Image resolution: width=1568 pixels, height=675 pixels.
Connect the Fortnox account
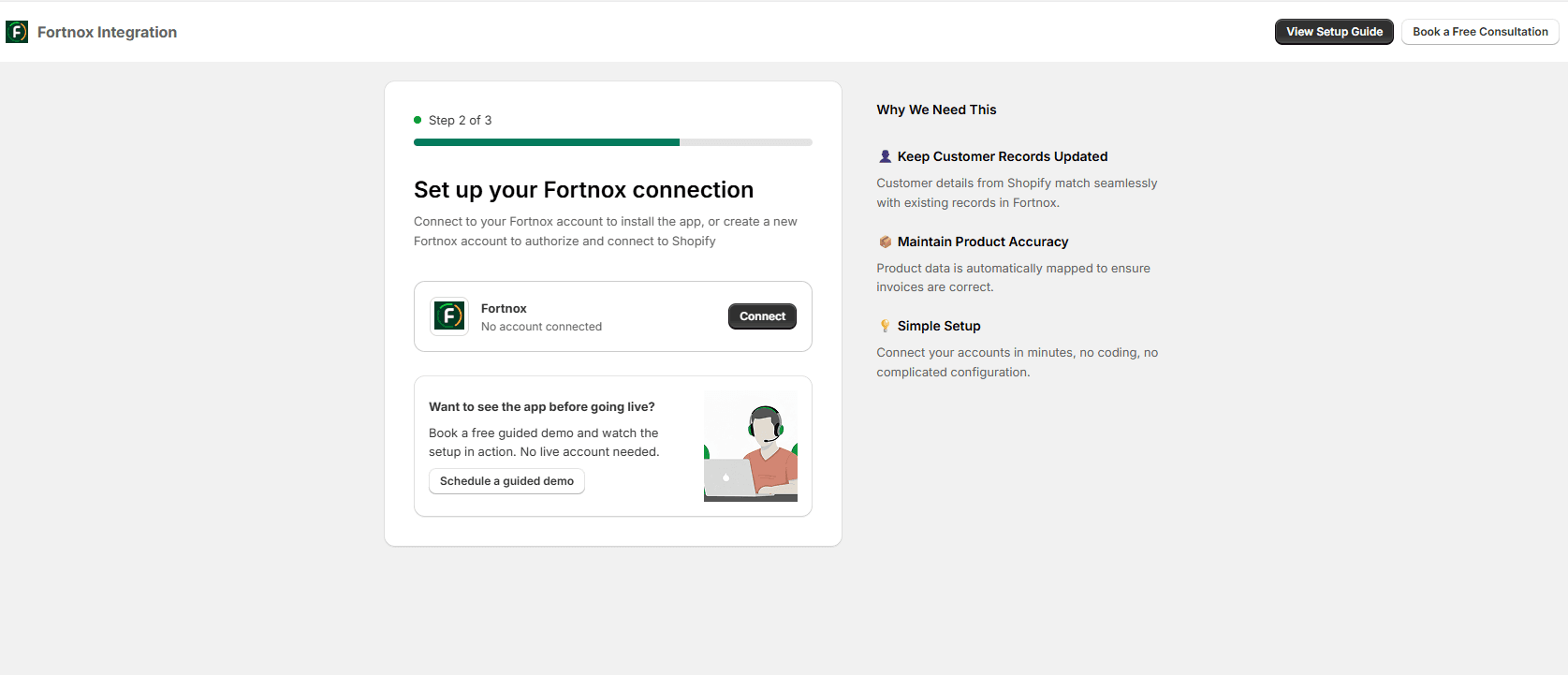pos(762,316)
